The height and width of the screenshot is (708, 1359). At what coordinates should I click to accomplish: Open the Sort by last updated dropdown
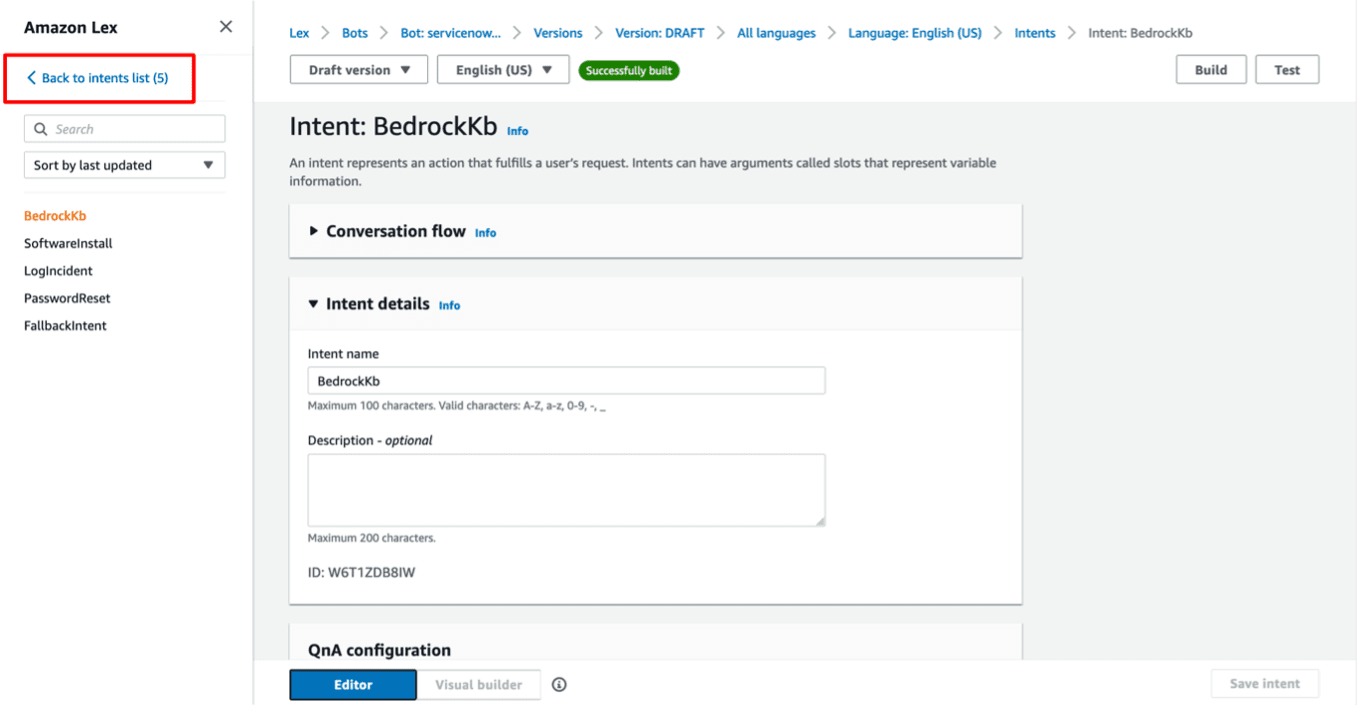point(124,165)
